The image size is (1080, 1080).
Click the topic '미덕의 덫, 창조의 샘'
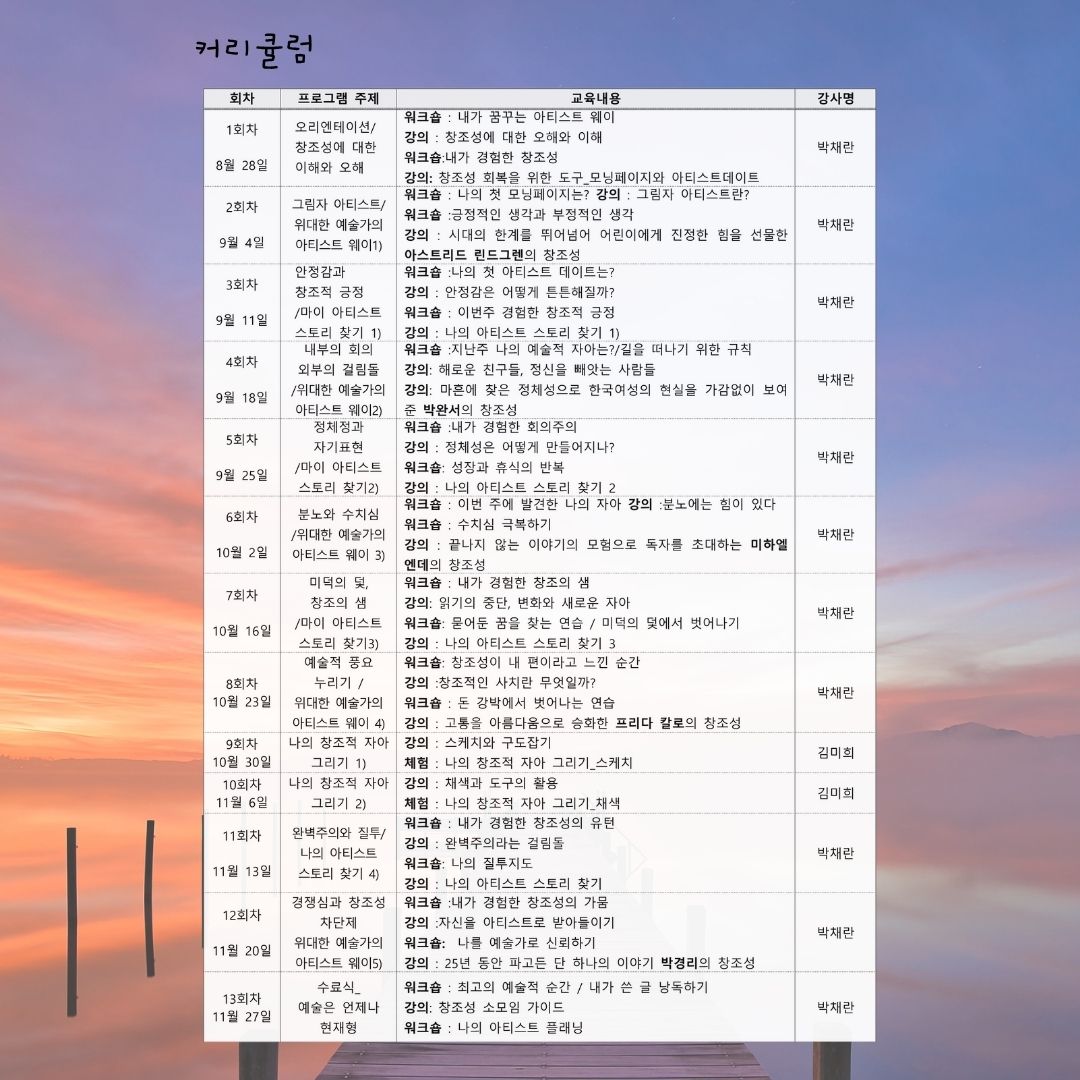[338, 593]
